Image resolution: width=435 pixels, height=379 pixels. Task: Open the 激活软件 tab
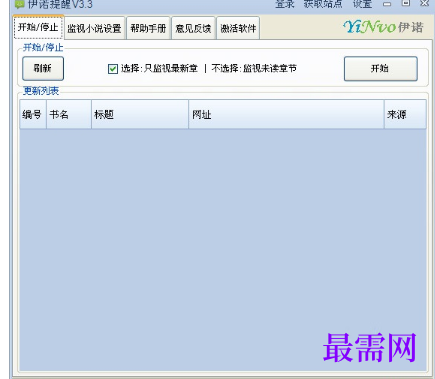point(238,28)
